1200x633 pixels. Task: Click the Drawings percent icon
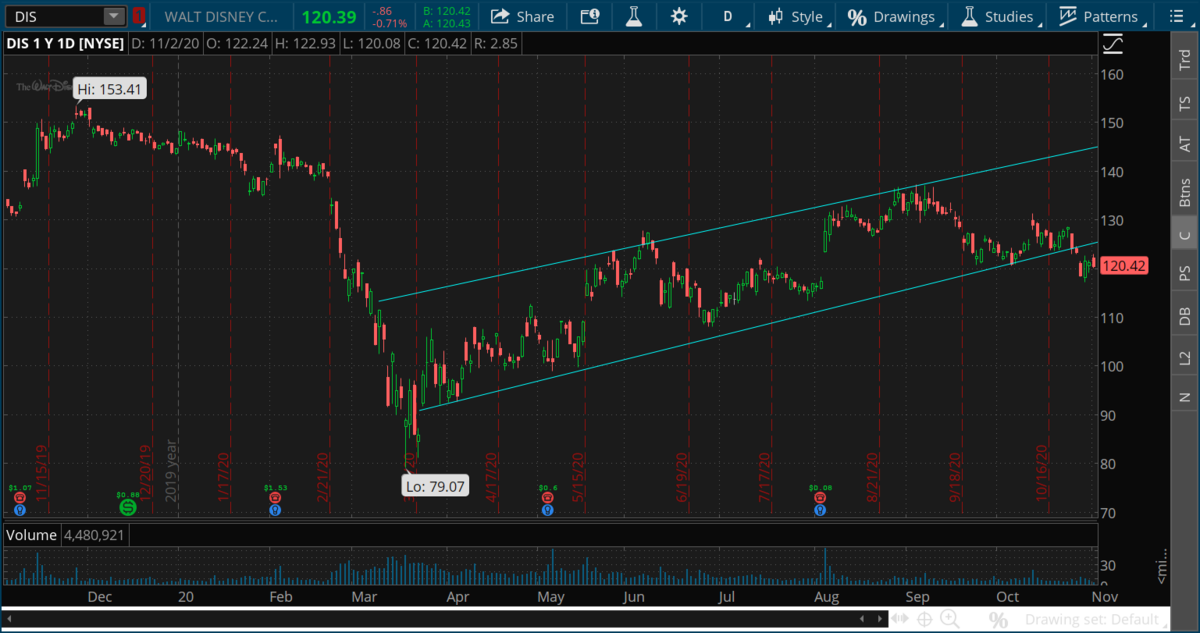857,17
